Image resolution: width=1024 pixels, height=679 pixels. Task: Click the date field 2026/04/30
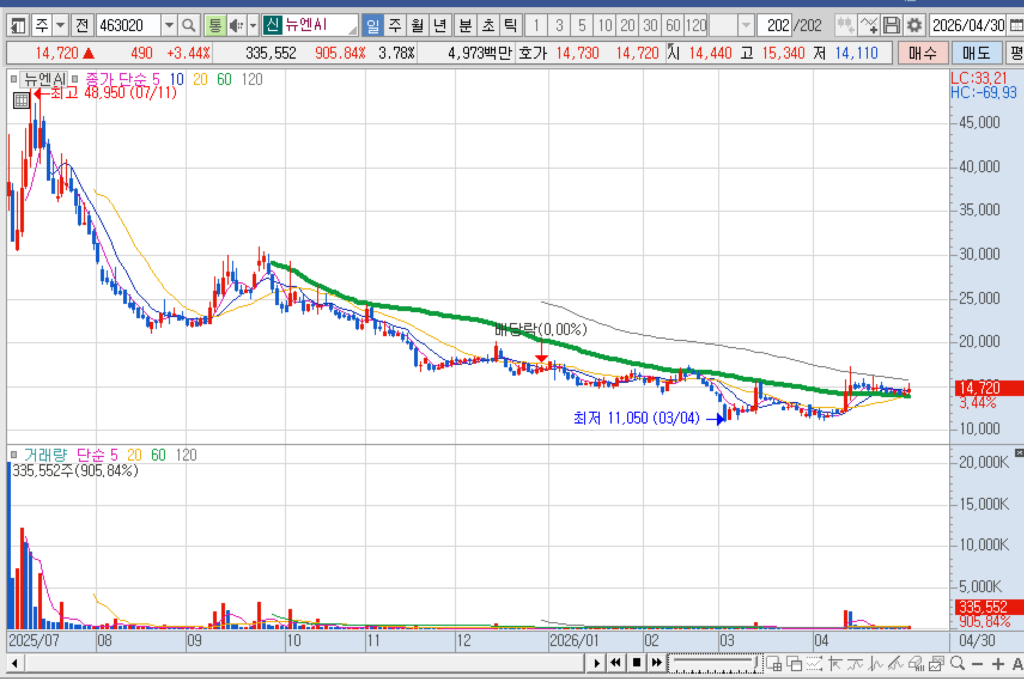[x=968, y=25]
